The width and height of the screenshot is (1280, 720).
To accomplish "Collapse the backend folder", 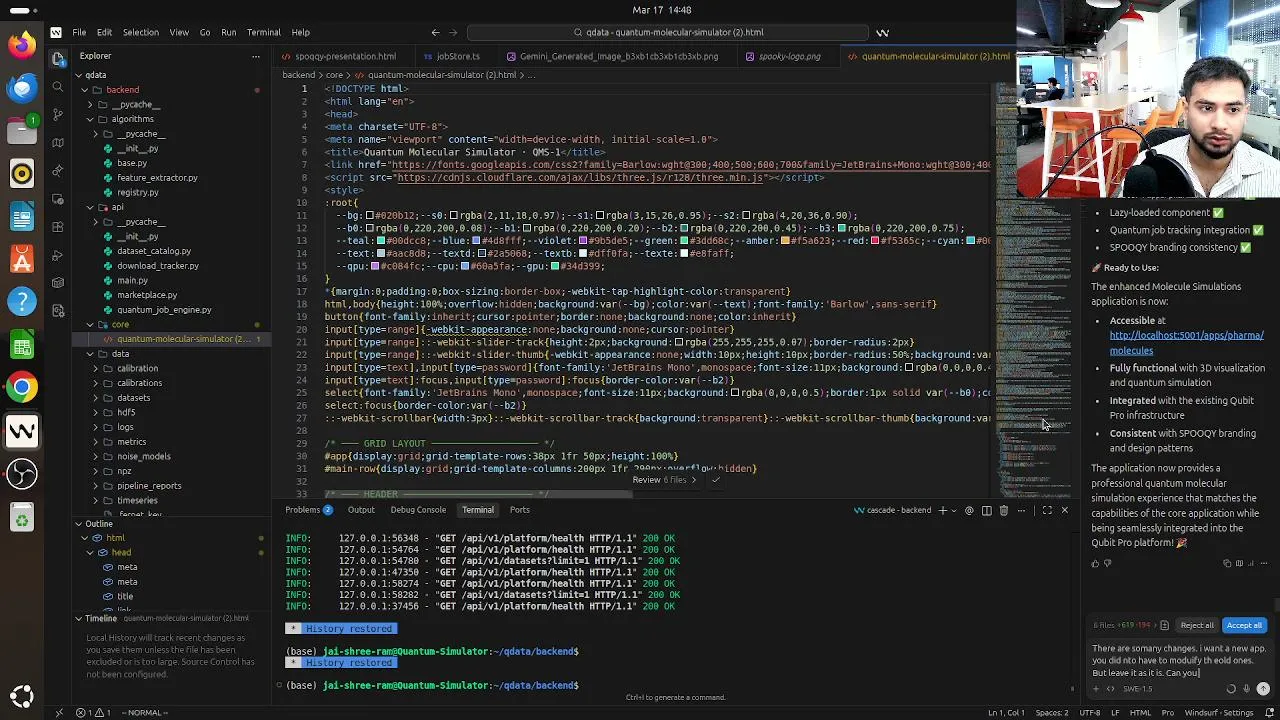I will click(x=84, y=90).
